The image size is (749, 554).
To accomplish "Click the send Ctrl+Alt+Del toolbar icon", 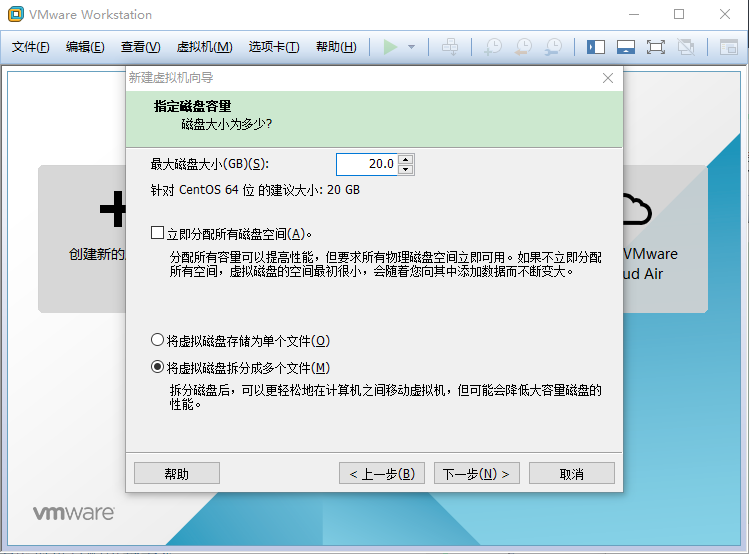I will pyautogui.click(x=450, y=47).
